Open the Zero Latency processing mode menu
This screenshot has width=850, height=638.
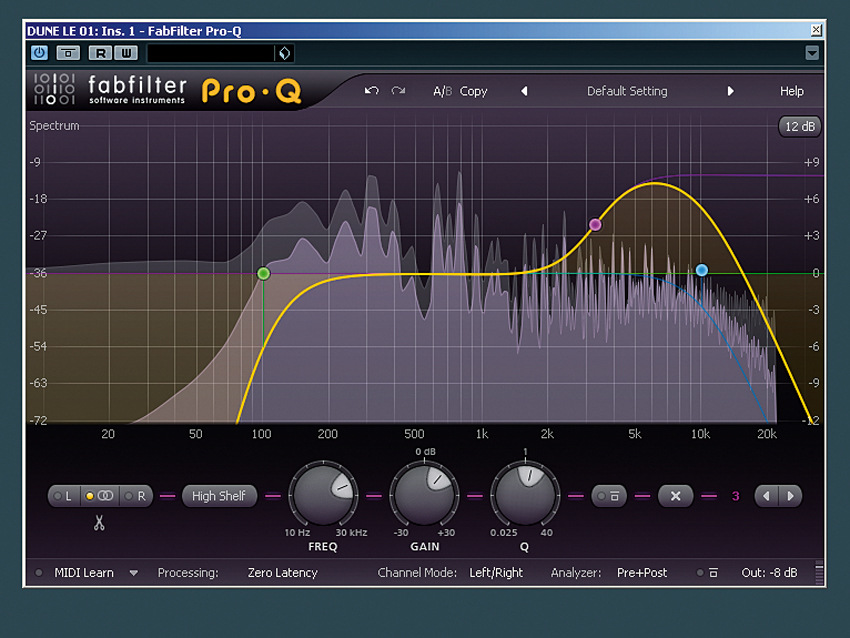coord(282,572)
